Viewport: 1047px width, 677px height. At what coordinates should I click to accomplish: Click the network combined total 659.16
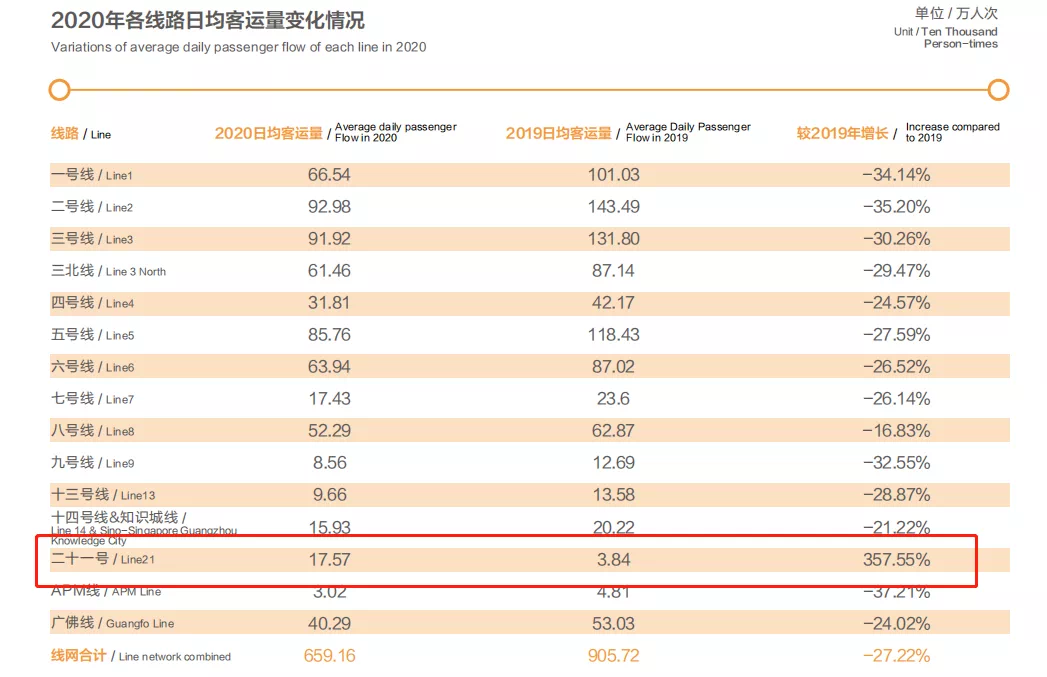pos(329,656)
